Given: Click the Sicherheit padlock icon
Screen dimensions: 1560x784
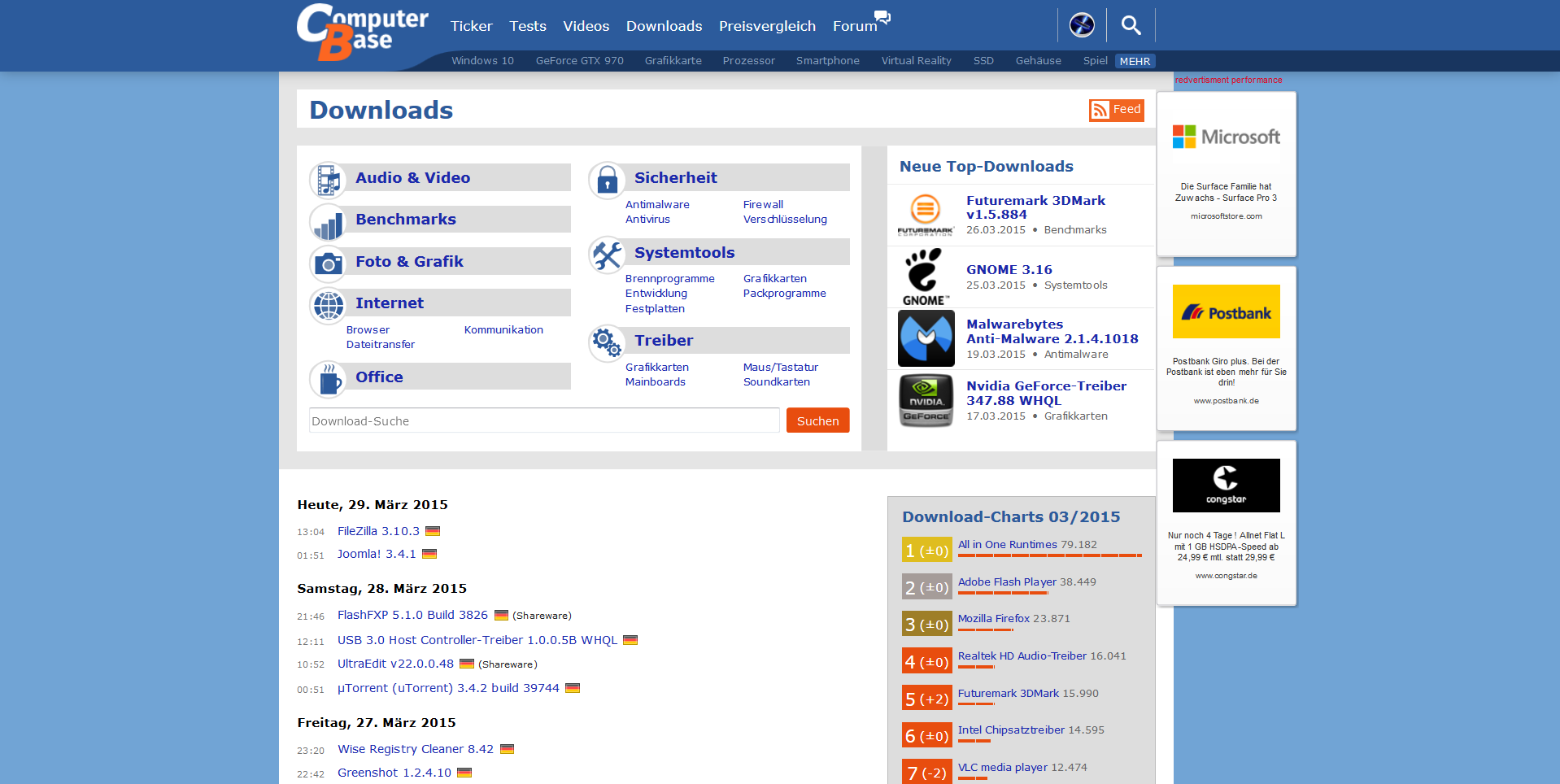Looking at the screenshot, I should (607, 180).
